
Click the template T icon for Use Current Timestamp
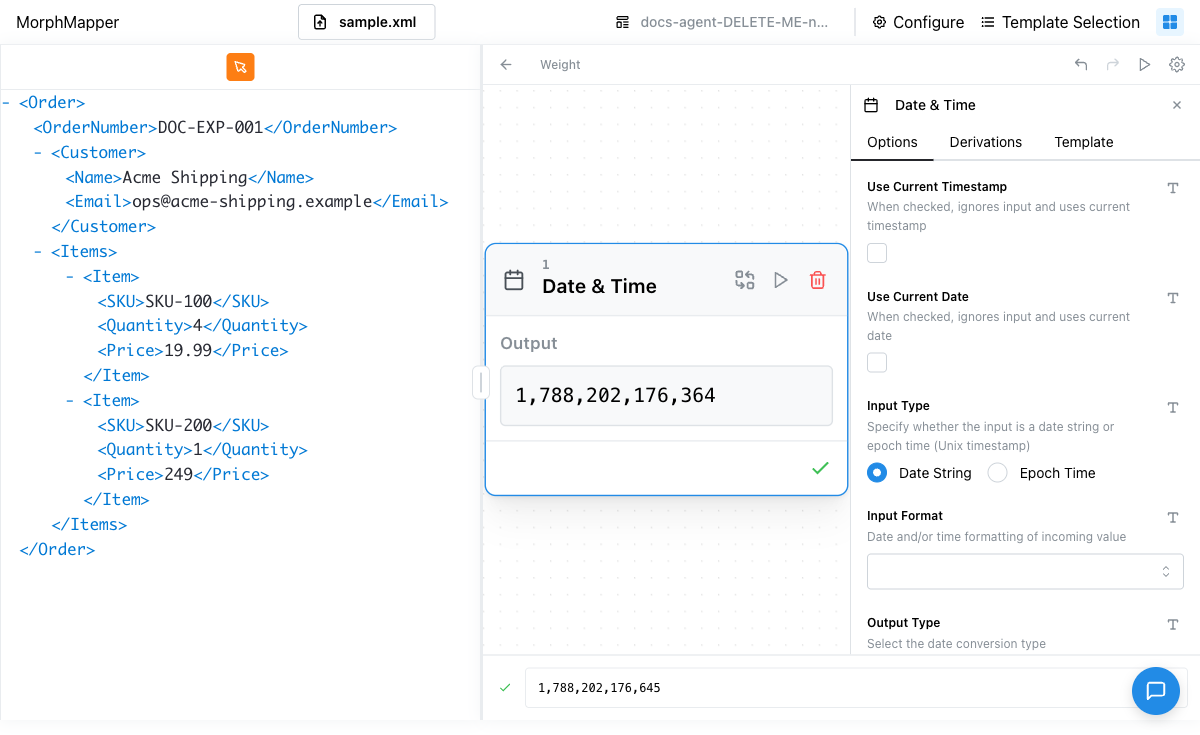pyautogui.click(x=1173, y=188)
